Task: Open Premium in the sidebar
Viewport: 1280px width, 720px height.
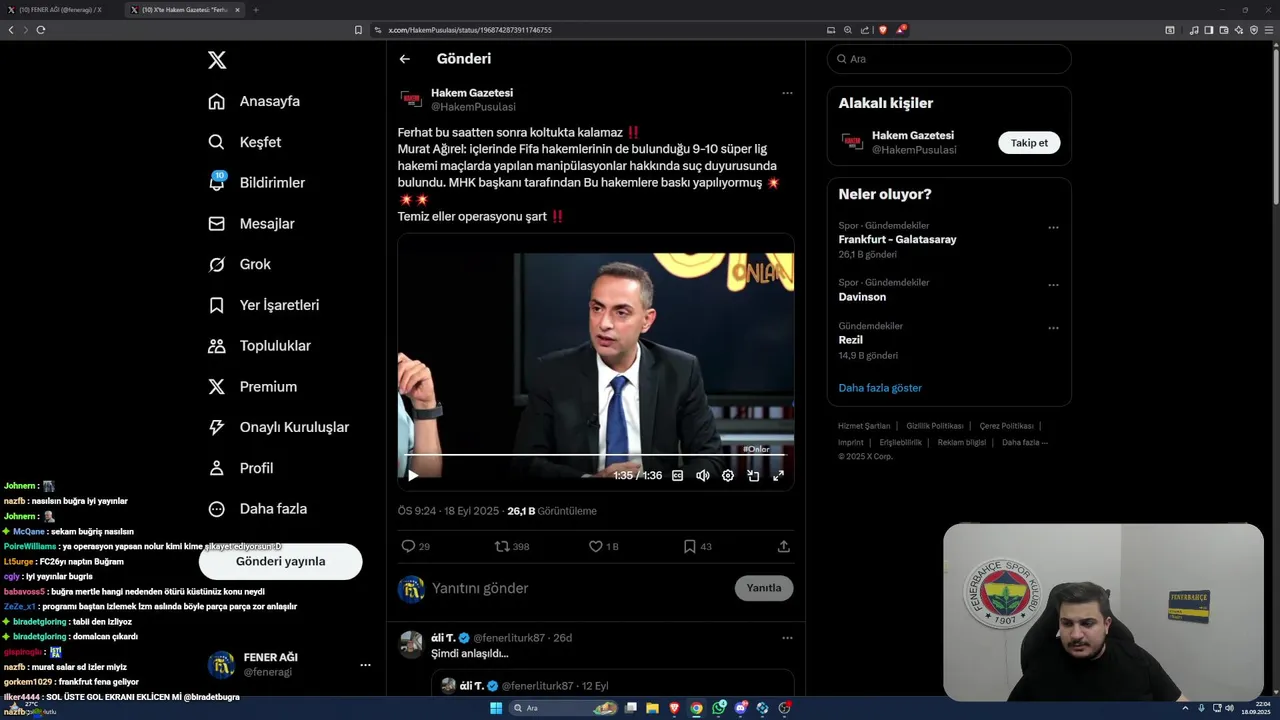Action: (252, 387)
